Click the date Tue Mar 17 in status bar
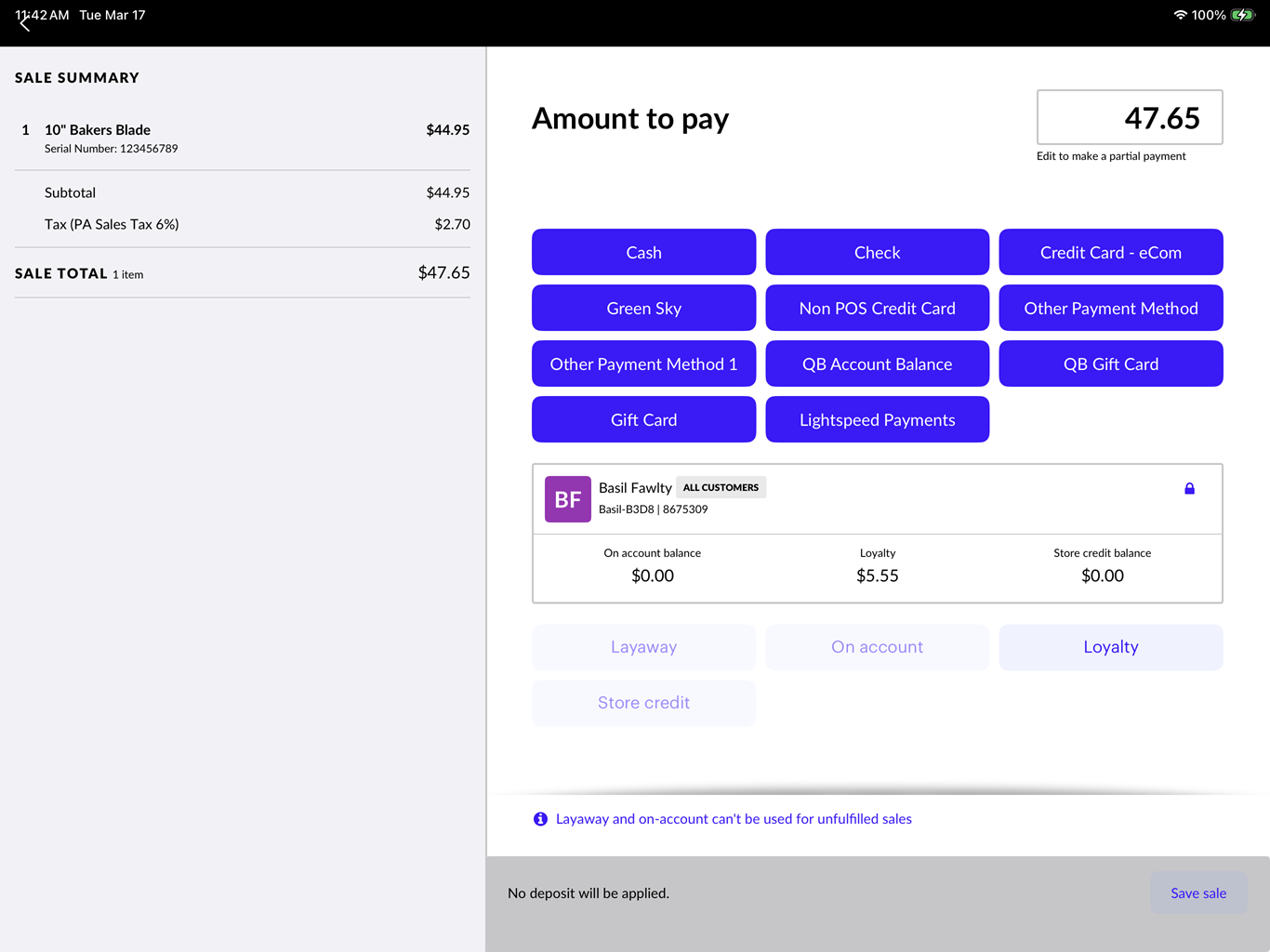1270x952 pixels. pyautogui.click(x=112, y=15)
